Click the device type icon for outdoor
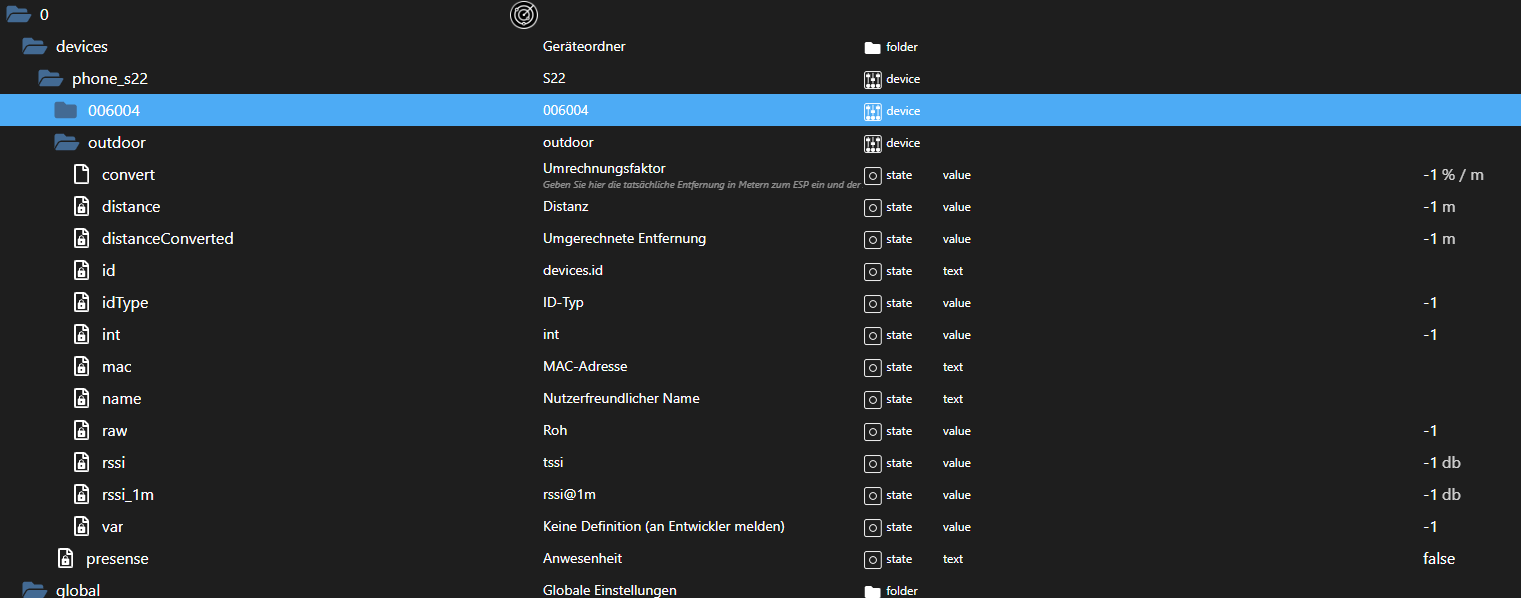Screen dimensions: 1521x598 coord(872,142)
